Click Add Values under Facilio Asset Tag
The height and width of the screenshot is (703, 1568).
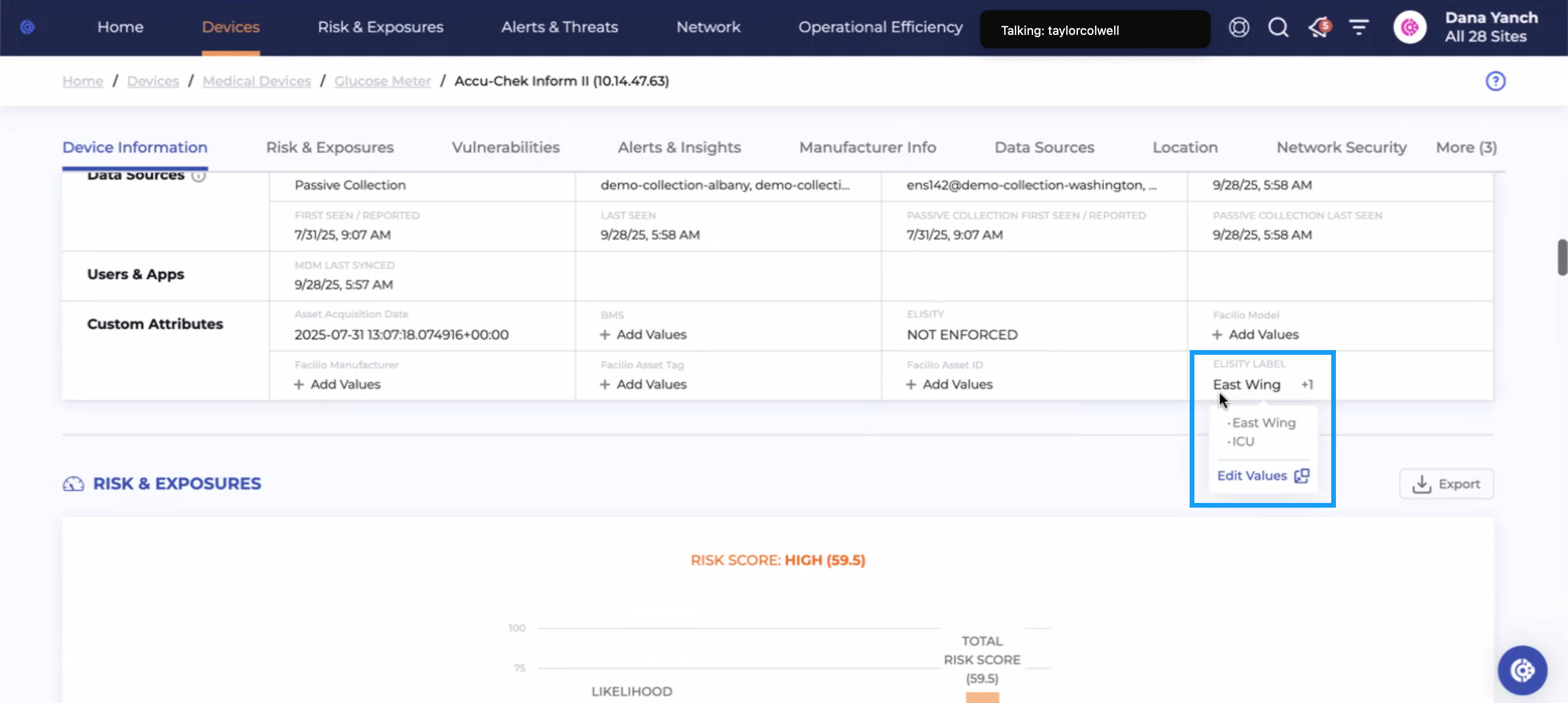(x=651, y=385)
